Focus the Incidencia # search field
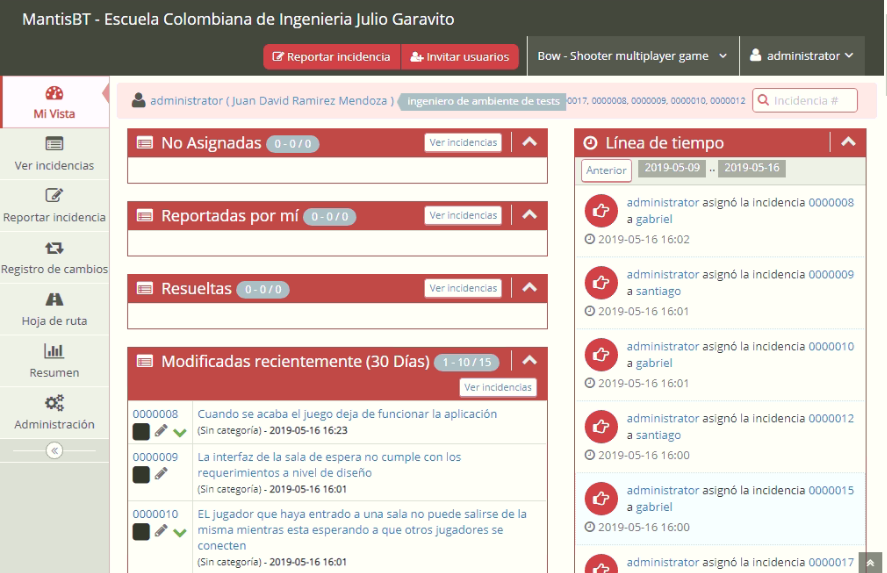The height and width of the screenshot is (573, 887). pyautogui.click(x=804, y=101)
